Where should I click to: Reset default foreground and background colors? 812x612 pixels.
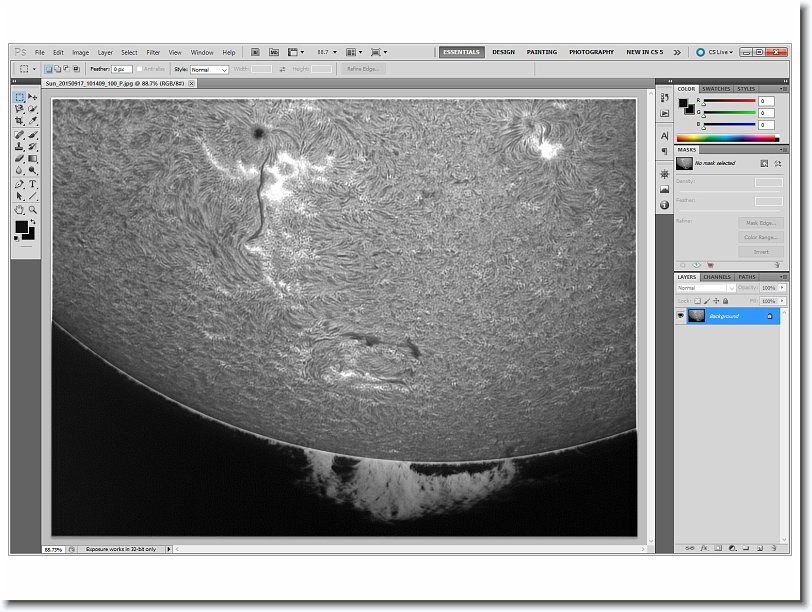(x=17, y=239)
